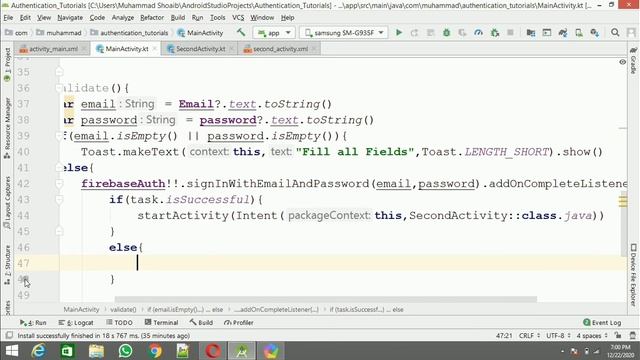Click the horizontal editor scrollbar thumb

326,299
